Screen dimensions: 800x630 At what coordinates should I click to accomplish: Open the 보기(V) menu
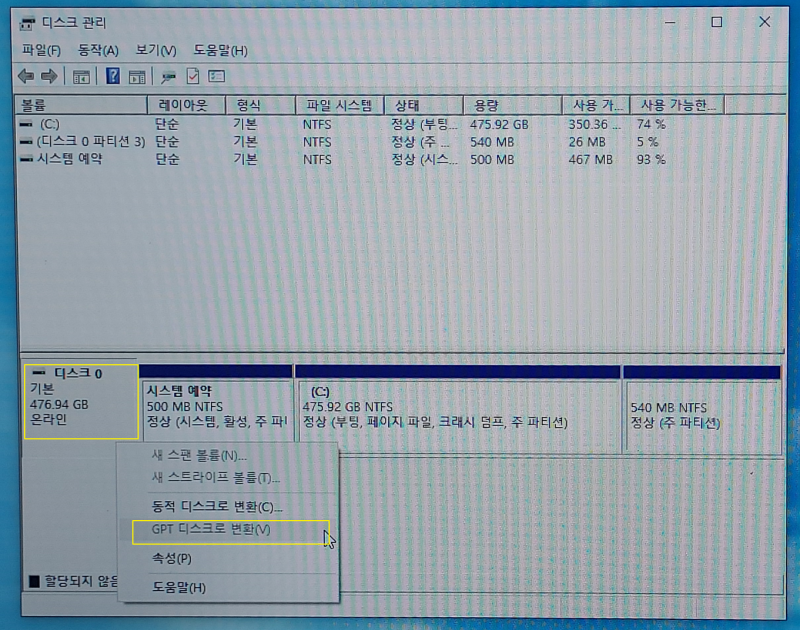(x=156, y=51)
